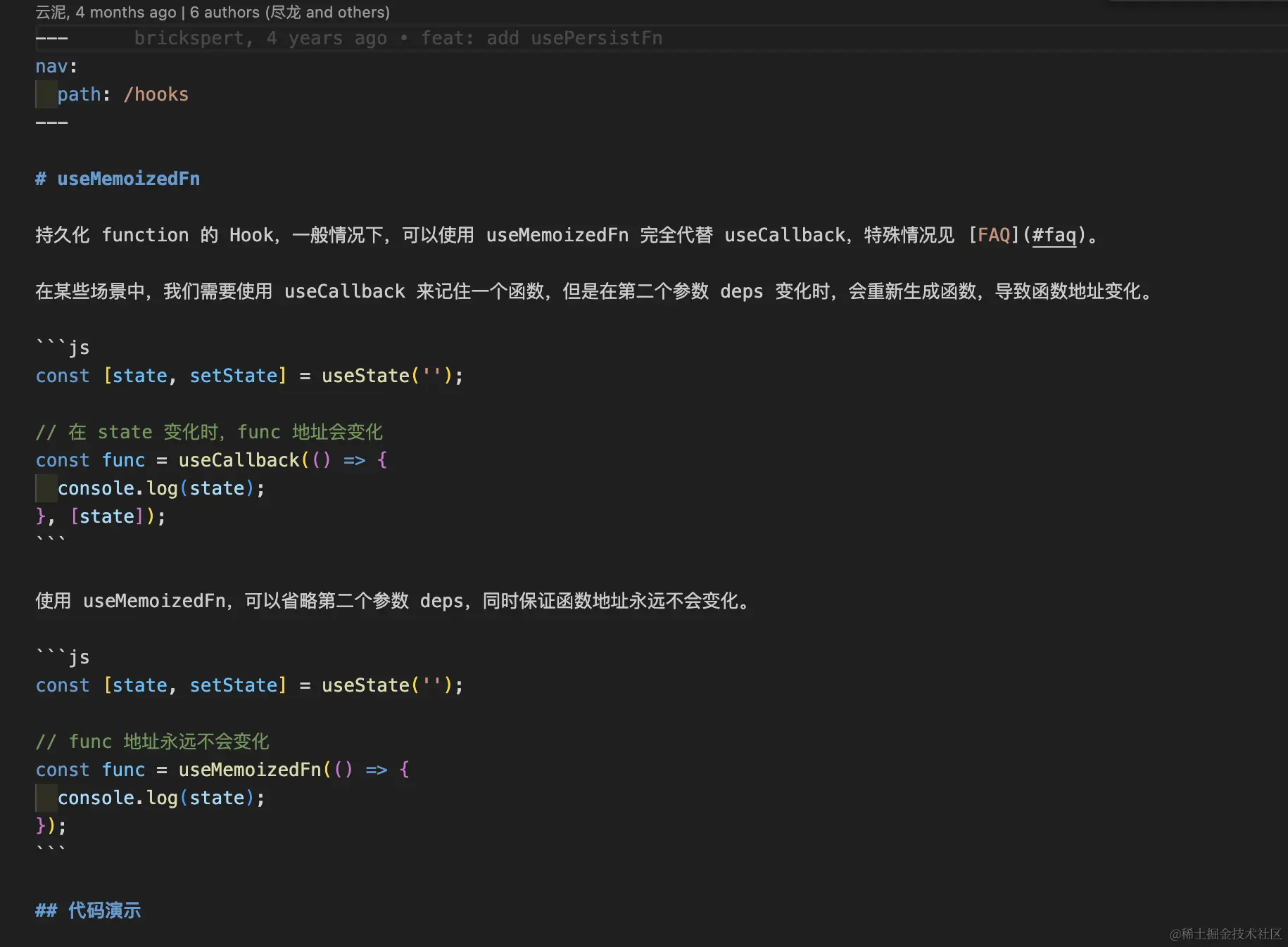Click the 'useState' call on the first code line
Viewport: 1288px width, 947px height.
365,376
